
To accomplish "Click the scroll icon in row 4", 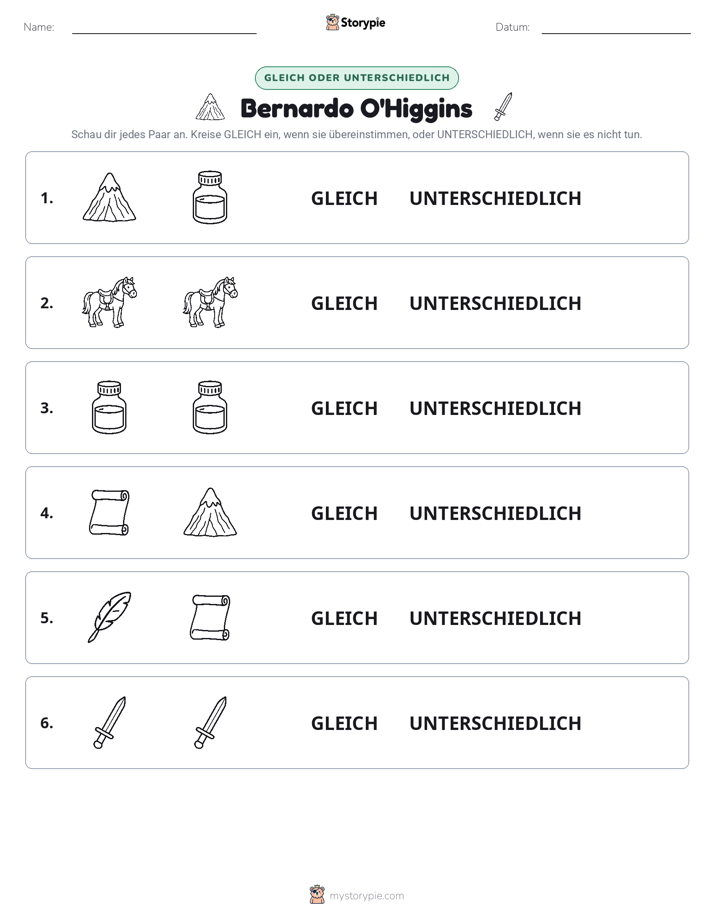I will tap(110, 513).
